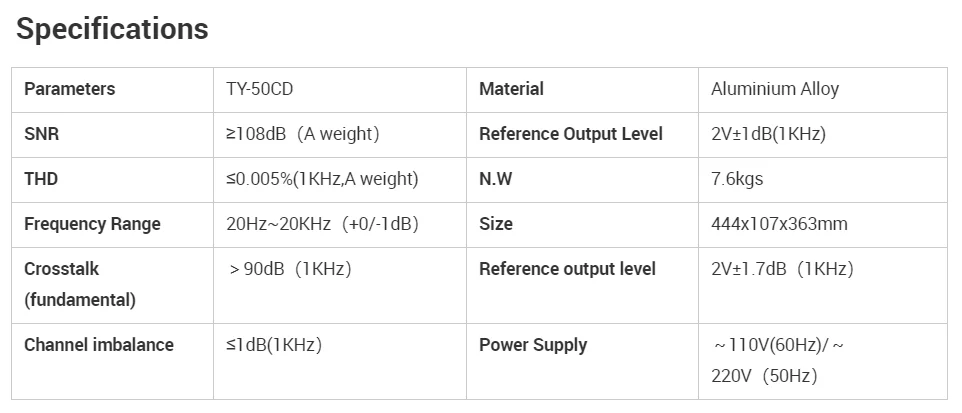Select the > 90dB crosstalk value

point(290,269)
